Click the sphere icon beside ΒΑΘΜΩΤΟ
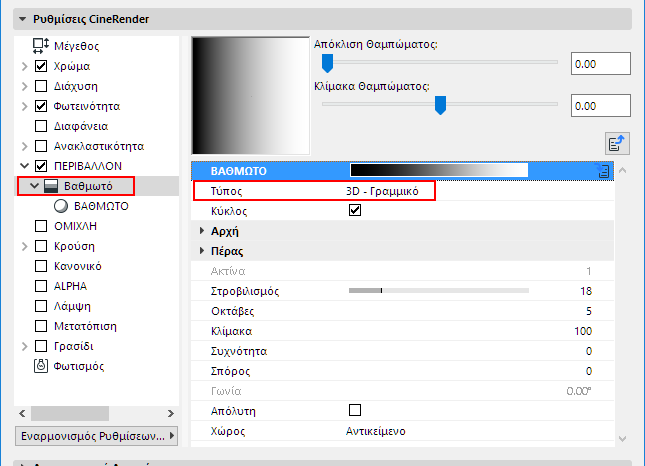645x466 pixels. point(61,206)
